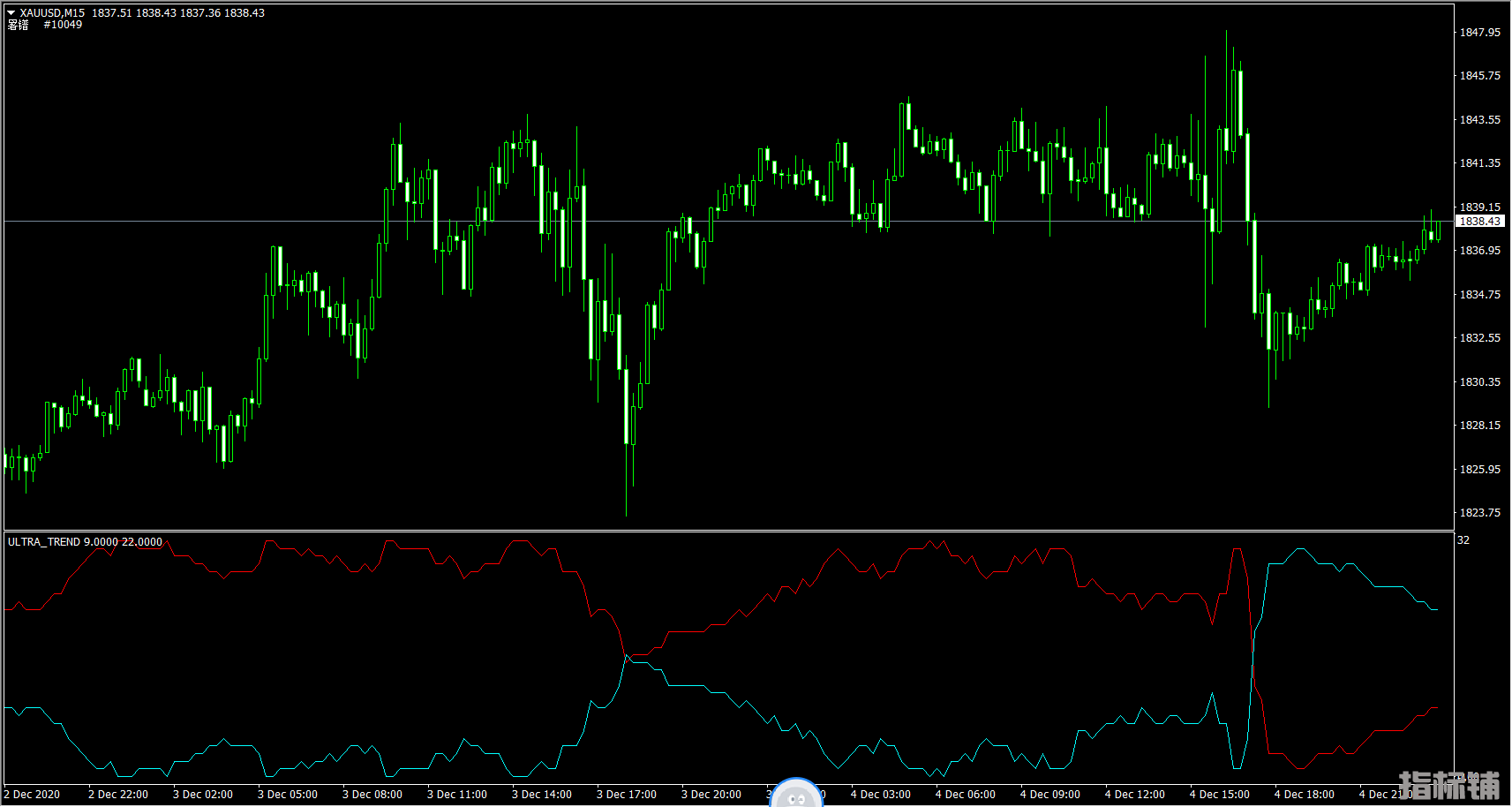Viewport: 1512px width, 807px height.
Task: Click the 1825.95 price axis label
Action: 1480,470
